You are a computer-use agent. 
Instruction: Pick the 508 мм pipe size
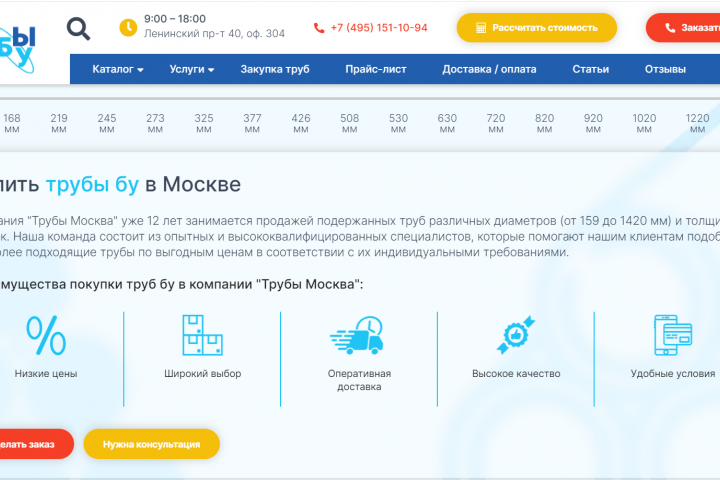[x=349, y=123]
